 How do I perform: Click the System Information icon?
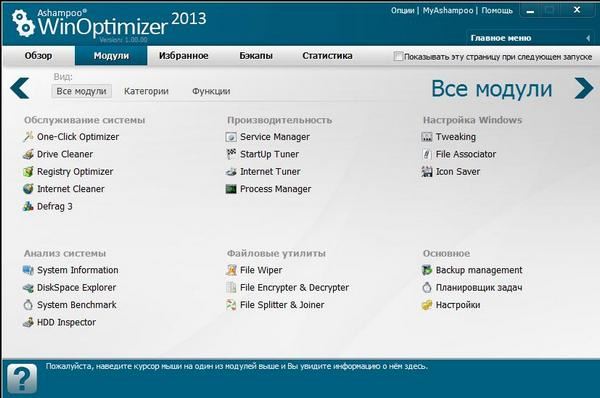(x=28, y=270)
